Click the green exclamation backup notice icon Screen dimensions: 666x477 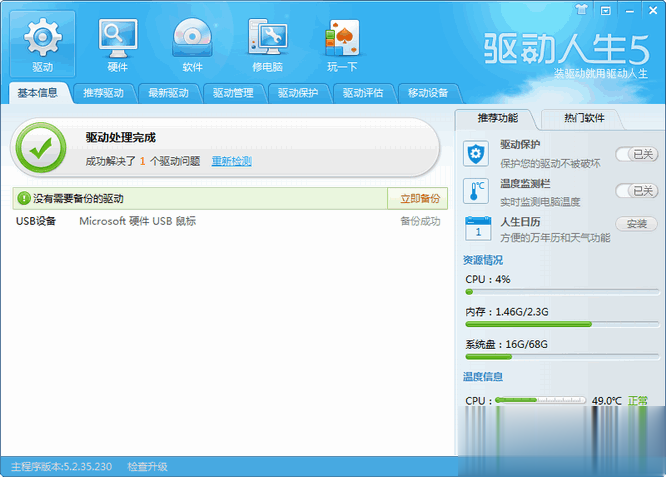pos(23,198)
